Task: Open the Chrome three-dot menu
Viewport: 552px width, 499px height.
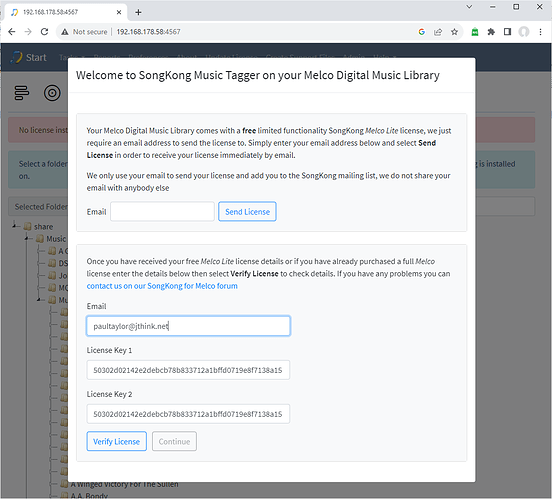Action: [540, 32]
